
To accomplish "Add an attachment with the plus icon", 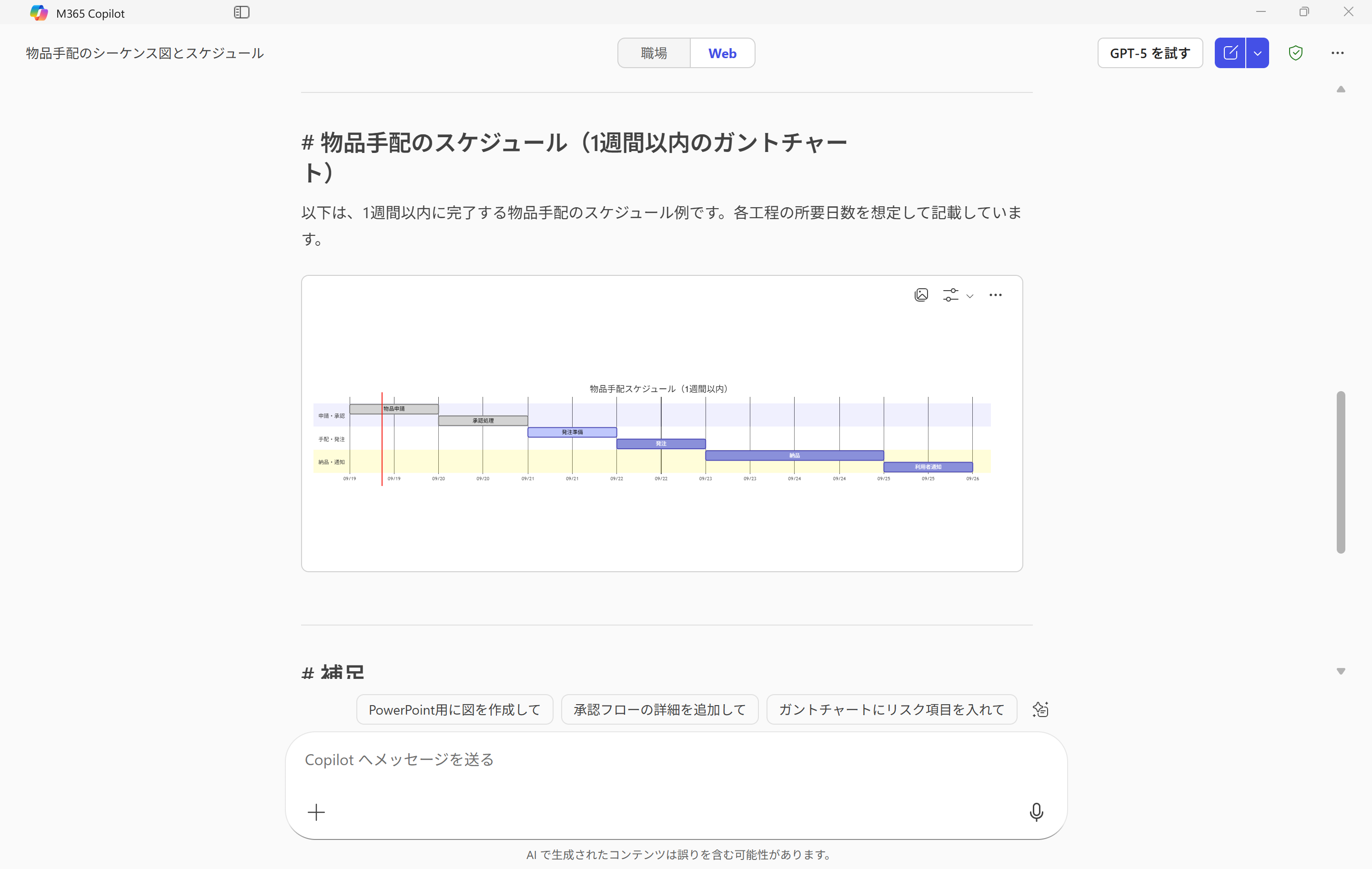I will [316, 811].
